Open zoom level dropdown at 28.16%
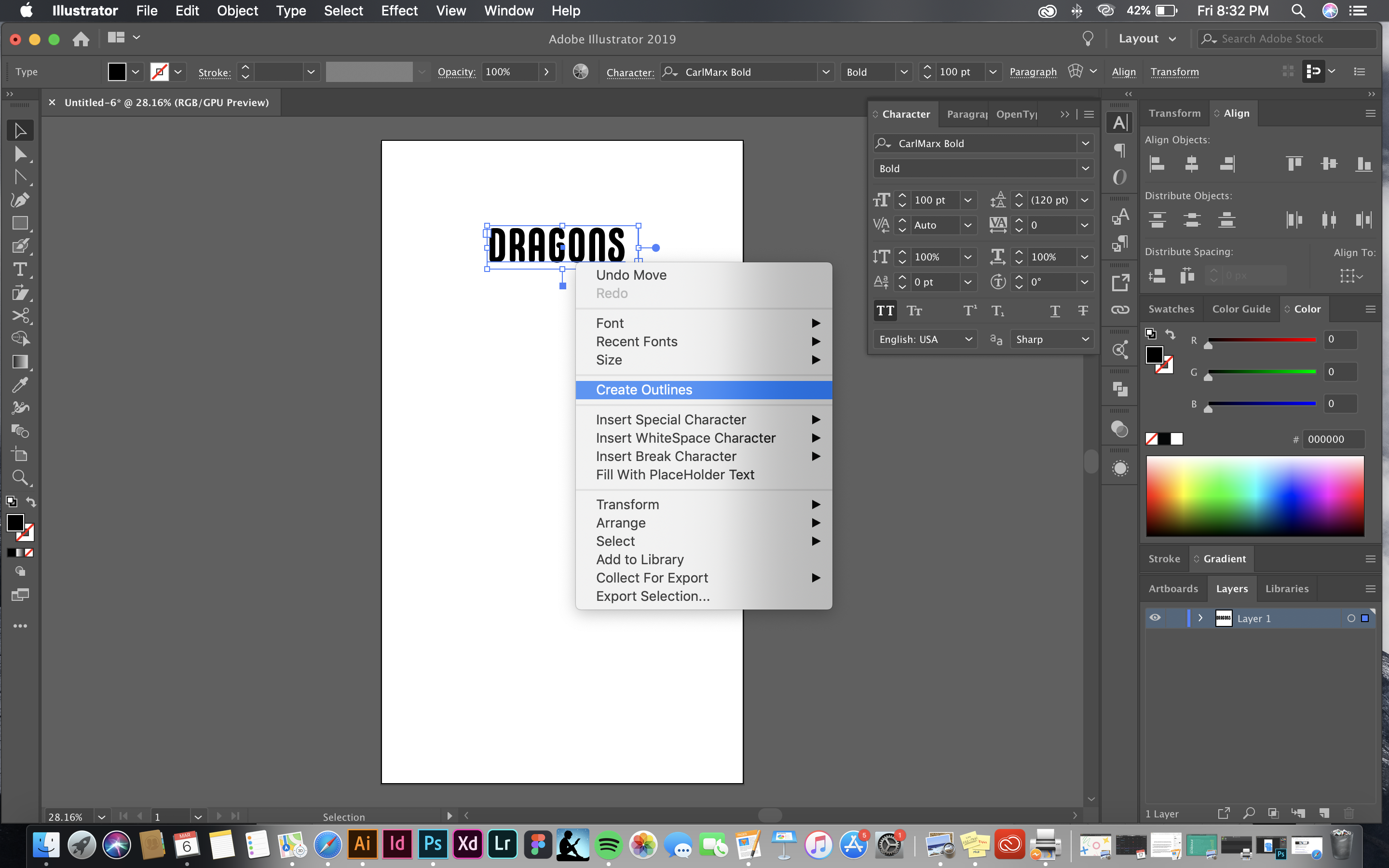Screen dimensions: 1389x868 pyautogui.click(x=102, y=816)
